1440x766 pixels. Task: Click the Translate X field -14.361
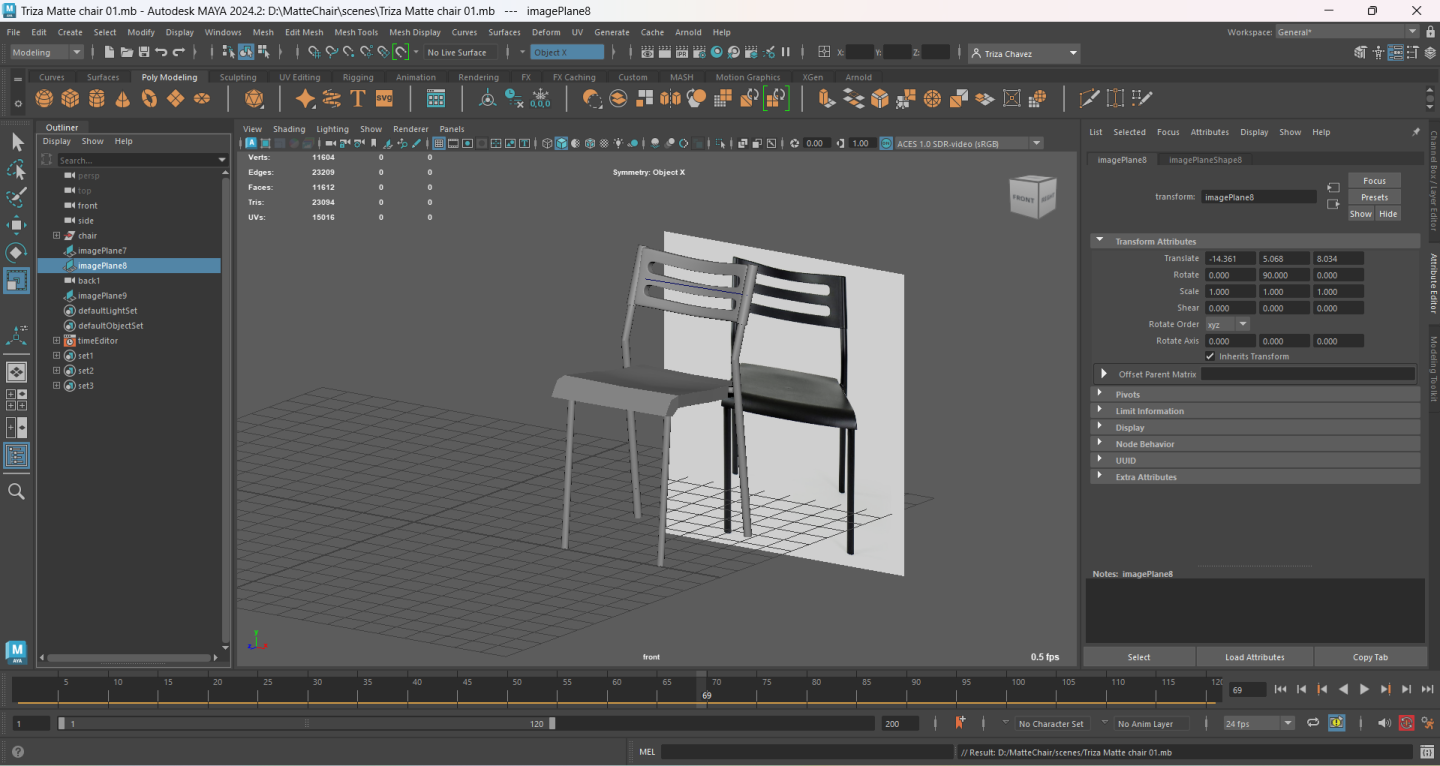pos(1230,259)
